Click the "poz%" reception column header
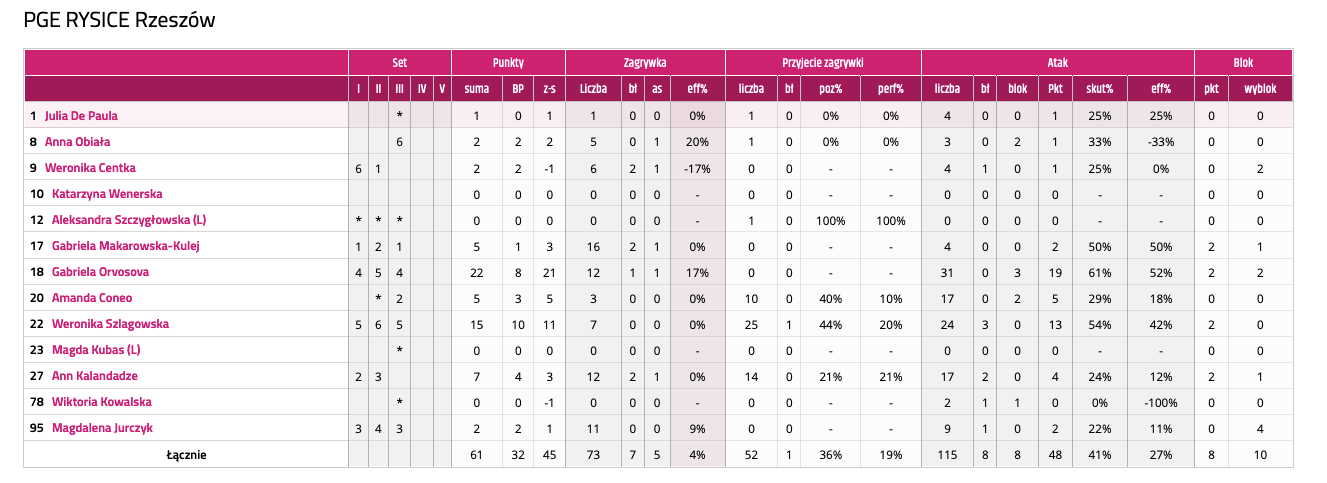1327x483 pixels. point(831,89)
